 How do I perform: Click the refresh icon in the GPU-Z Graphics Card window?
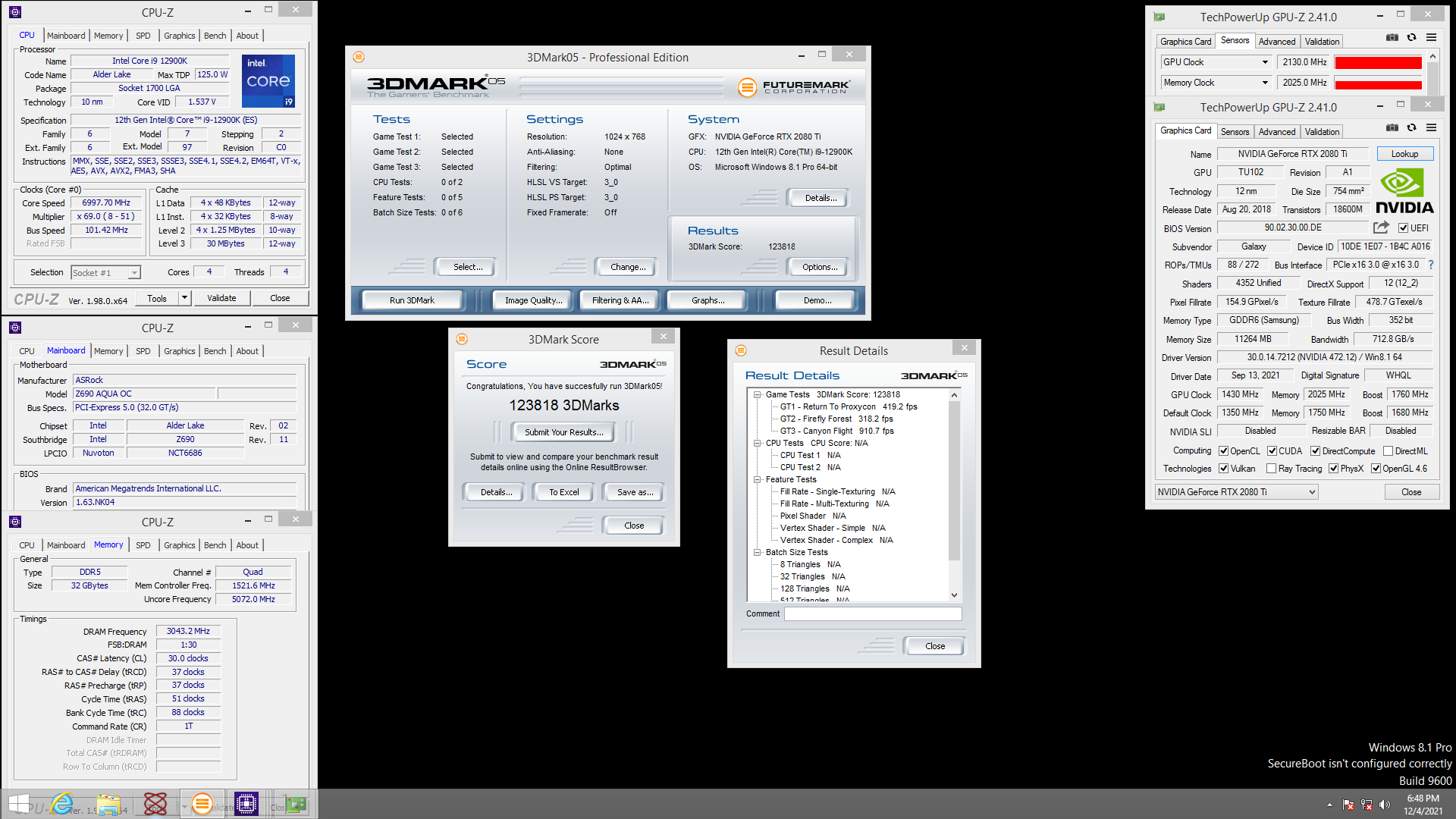[1411, 127]
